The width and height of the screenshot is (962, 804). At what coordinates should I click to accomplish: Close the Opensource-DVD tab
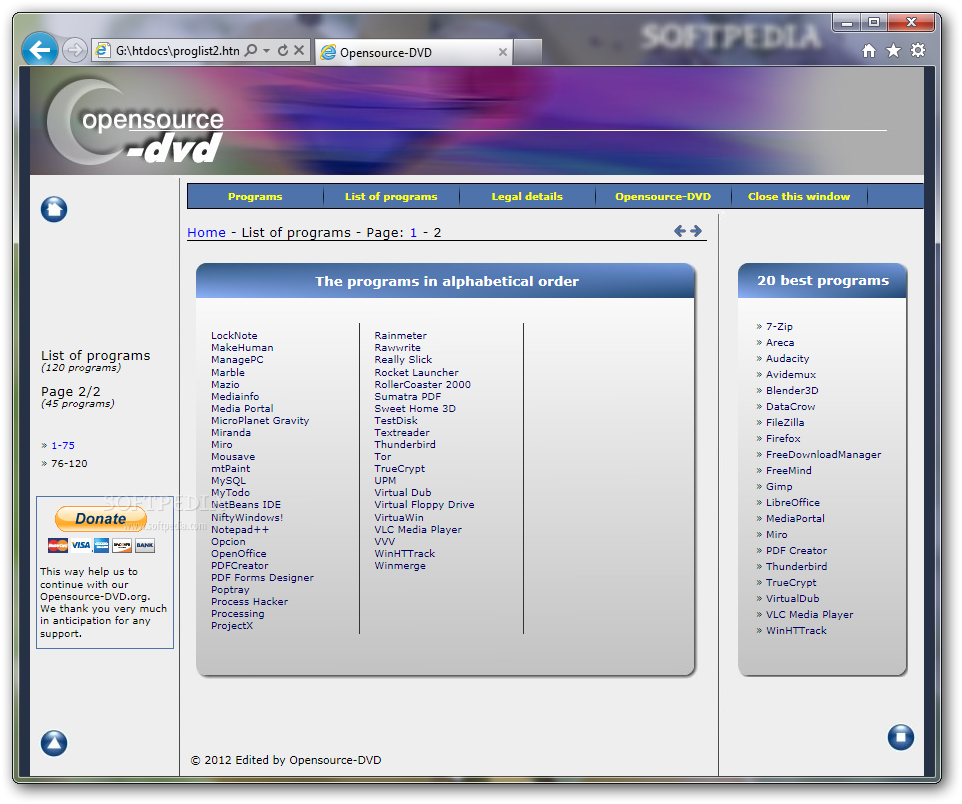pos(502,52)
